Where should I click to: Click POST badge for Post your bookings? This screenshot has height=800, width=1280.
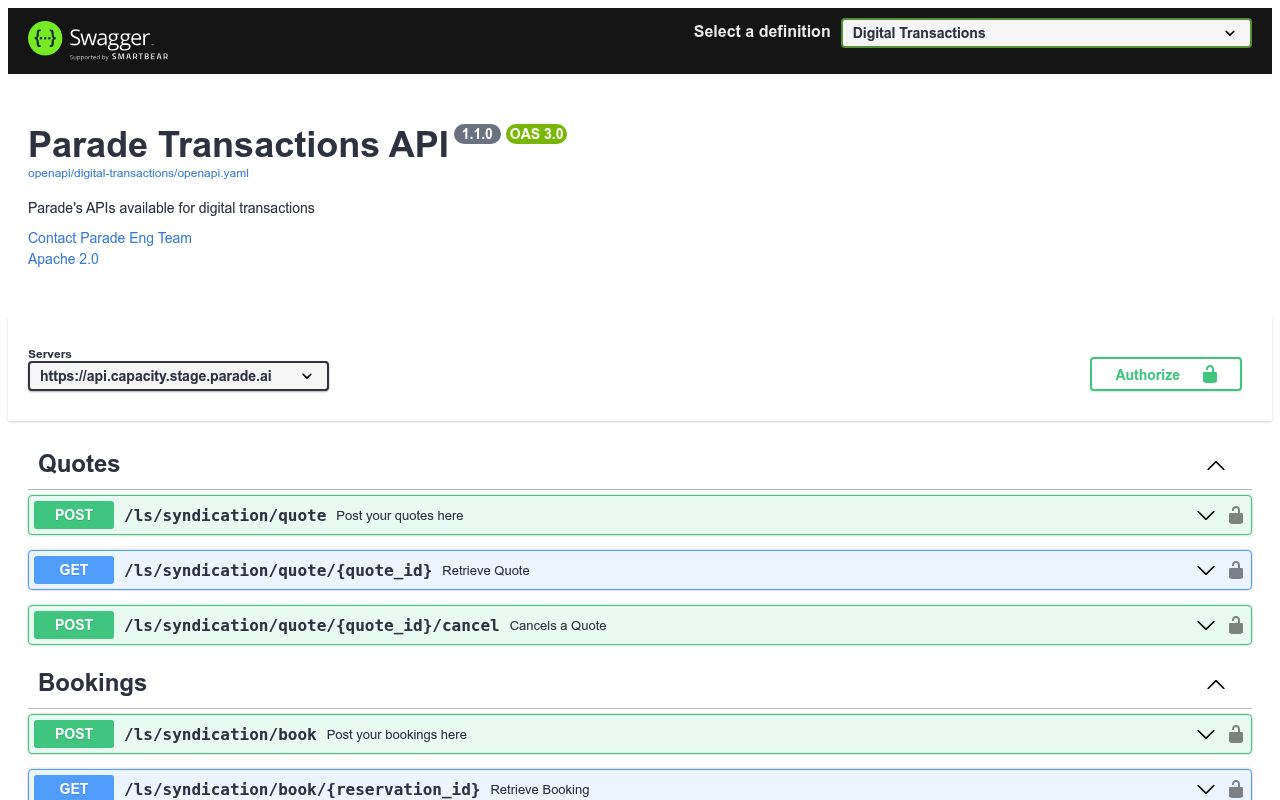click(x=74, y=734)
